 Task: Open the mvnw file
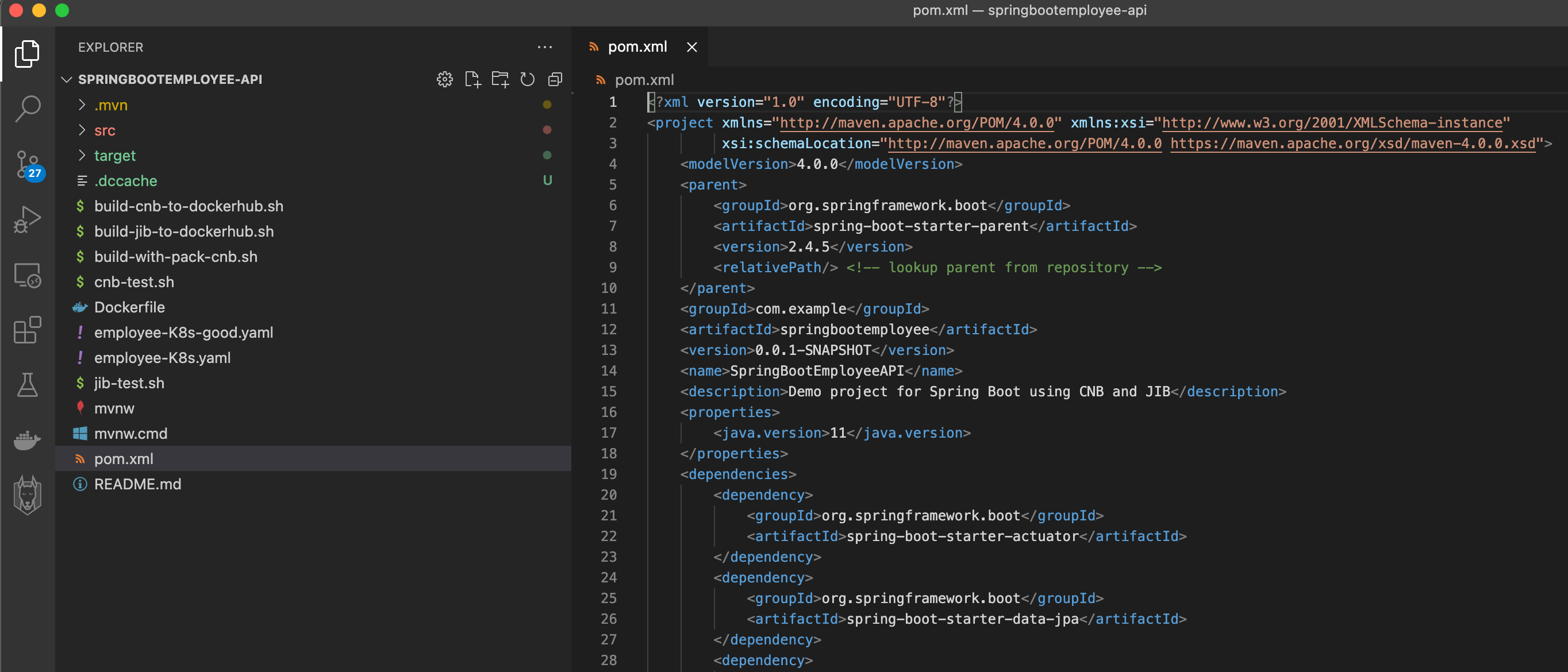[313, 408]
